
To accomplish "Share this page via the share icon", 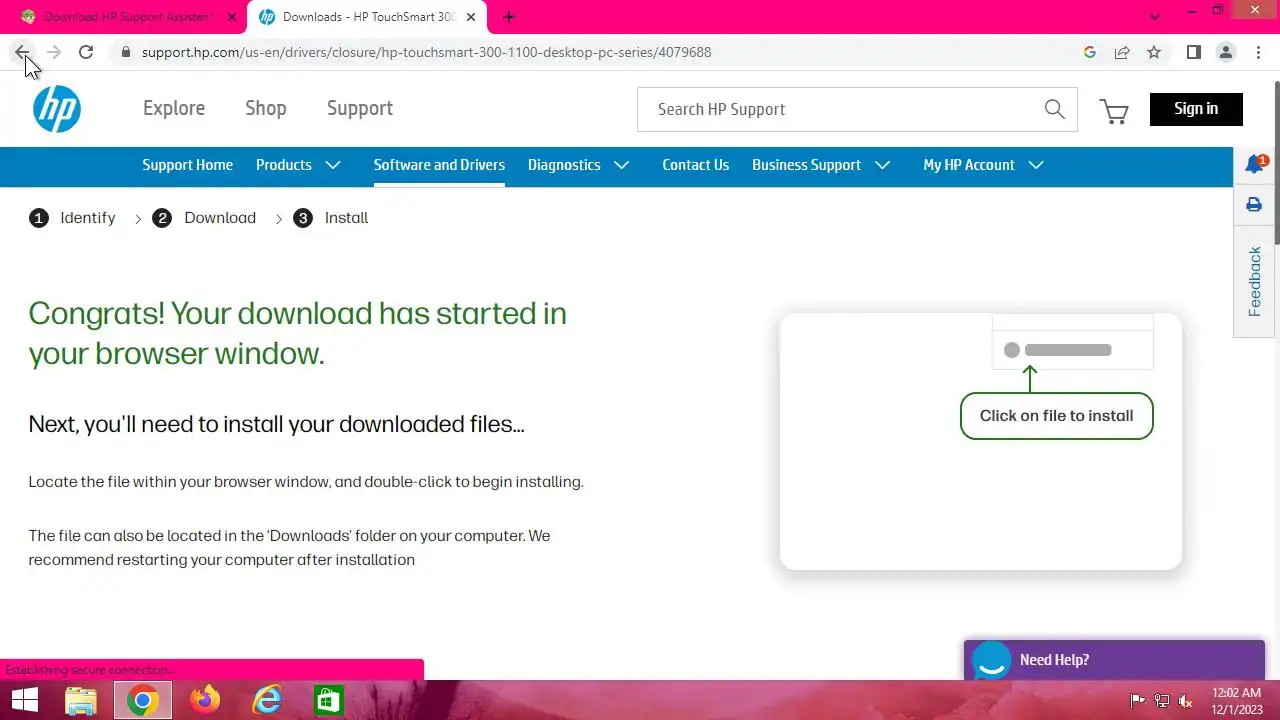I will click(x=1122, y=52).
